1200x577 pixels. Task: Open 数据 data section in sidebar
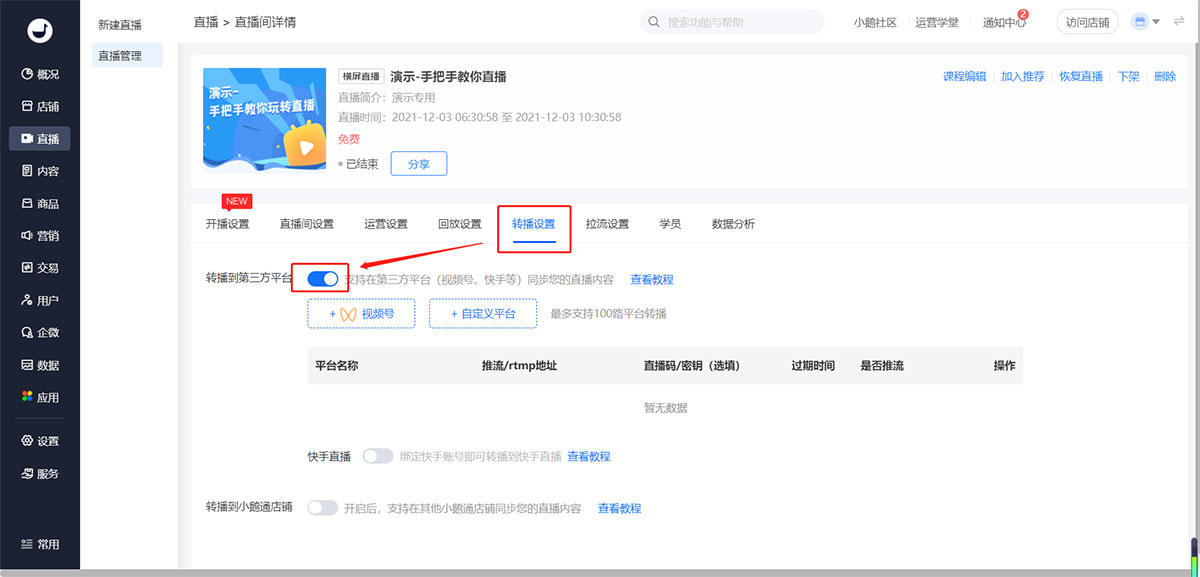point(40,366)
